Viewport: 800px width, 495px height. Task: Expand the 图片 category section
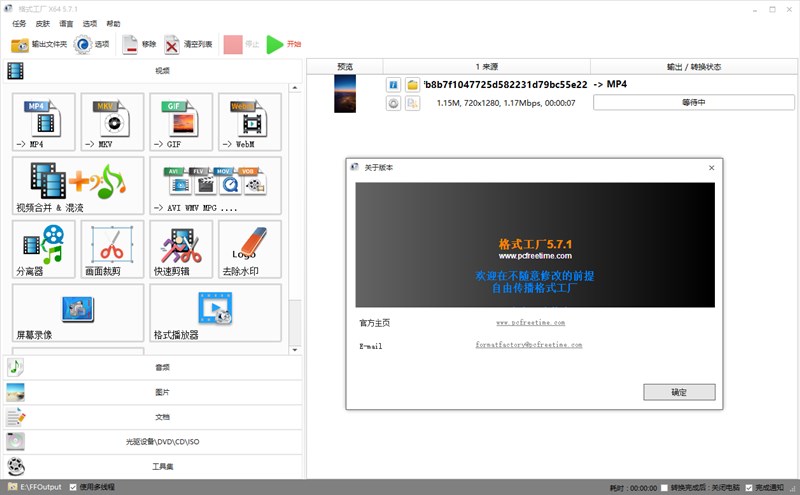152,392
